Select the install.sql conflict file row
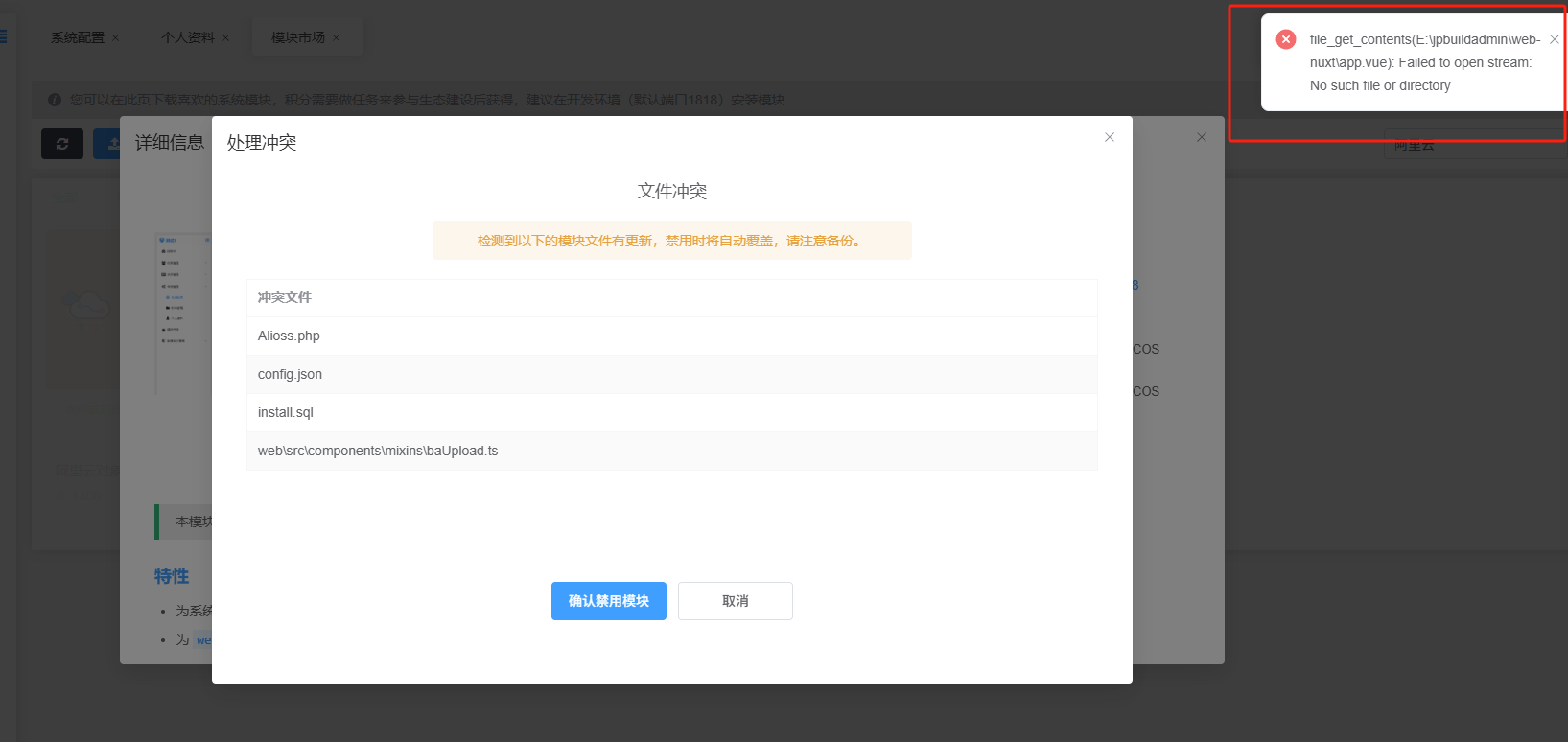Image resolution: width=1568 pixels, height=742 pixels. tap(672, 412)
